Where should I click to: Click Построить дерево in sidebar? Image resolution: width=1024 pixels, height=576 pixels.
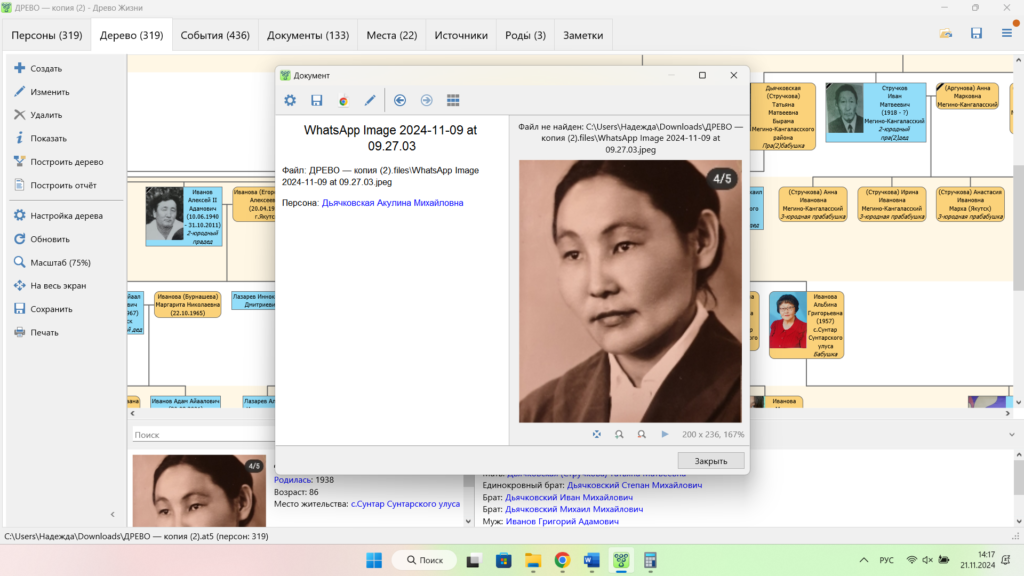pos(66,161)
